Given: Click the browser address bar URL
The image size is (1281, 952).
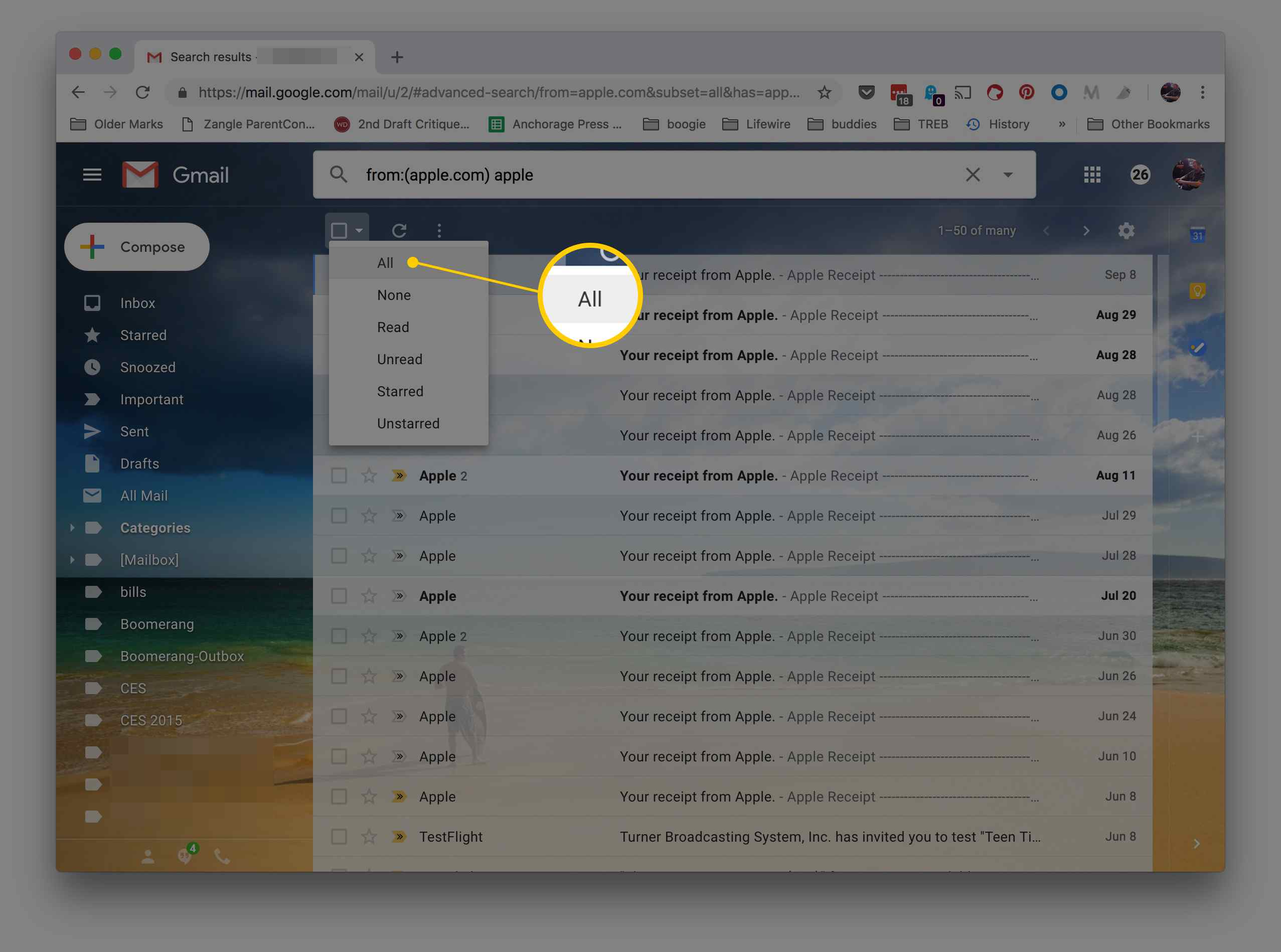Looking at the screenshot, I should click(499, 92).
